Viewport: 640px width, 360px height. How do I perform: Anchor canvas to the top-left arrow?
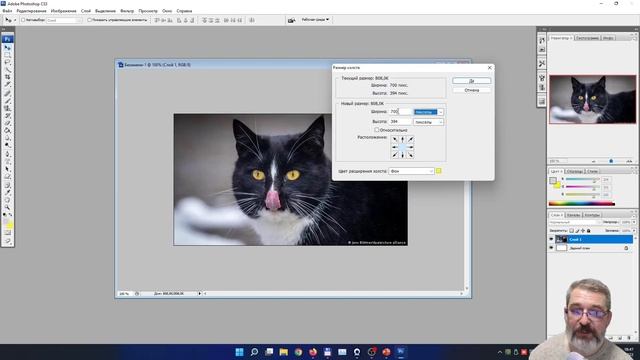[x=395, y=139]
